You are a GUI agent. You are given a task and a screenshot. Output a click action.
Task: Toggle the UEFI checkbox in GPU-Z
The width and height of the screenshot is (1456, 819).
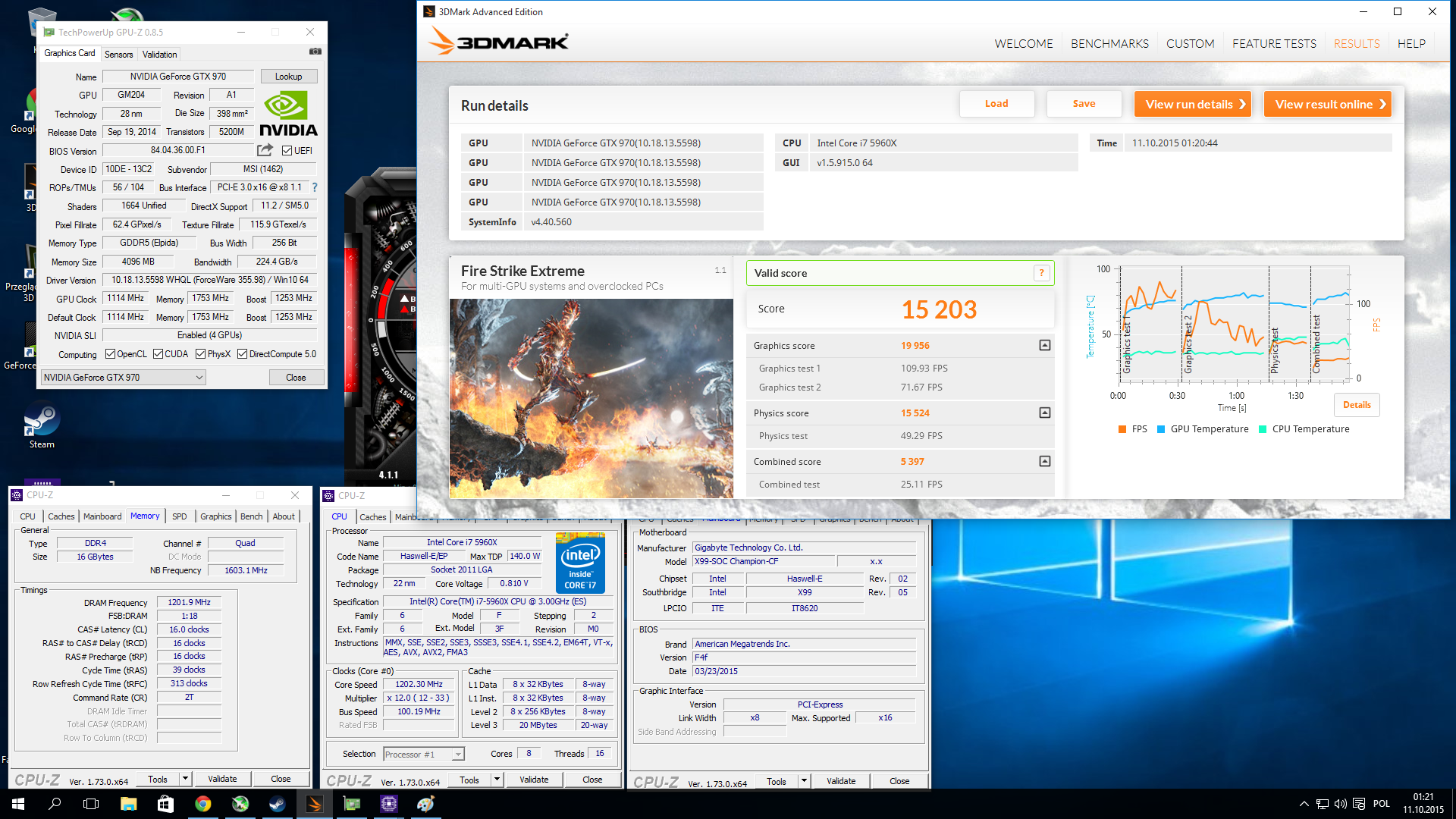pyautogui.click(x=287, y=150)
